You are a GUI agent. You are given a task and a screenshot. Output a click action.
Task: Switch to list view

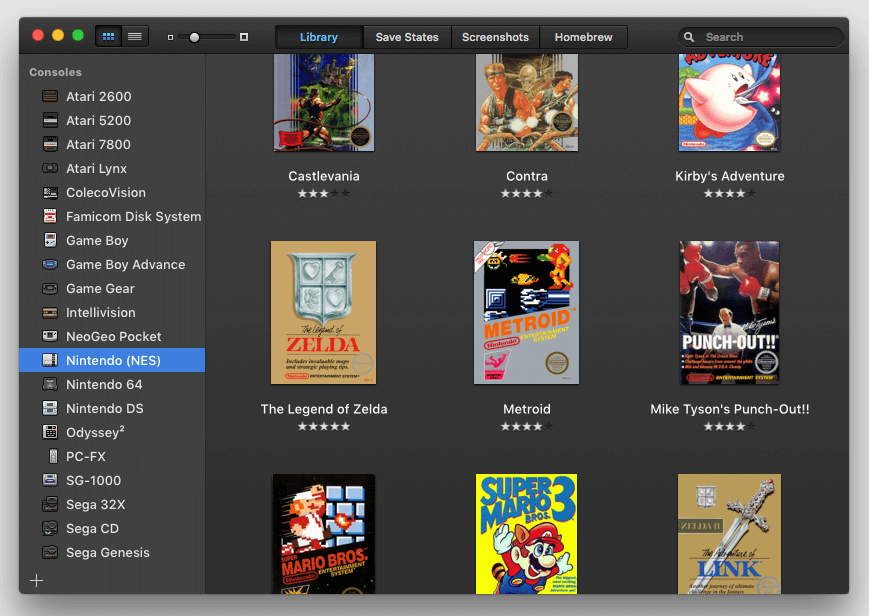(x=135, y=37)
